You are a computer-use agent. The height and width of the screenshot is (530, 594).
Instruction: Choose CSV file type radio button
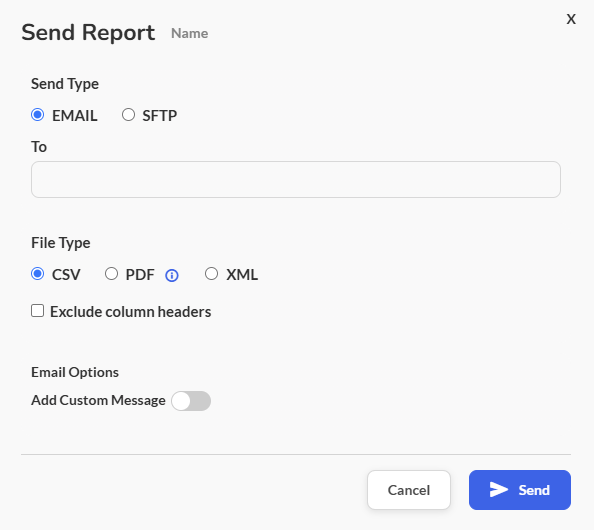point(38,274)
